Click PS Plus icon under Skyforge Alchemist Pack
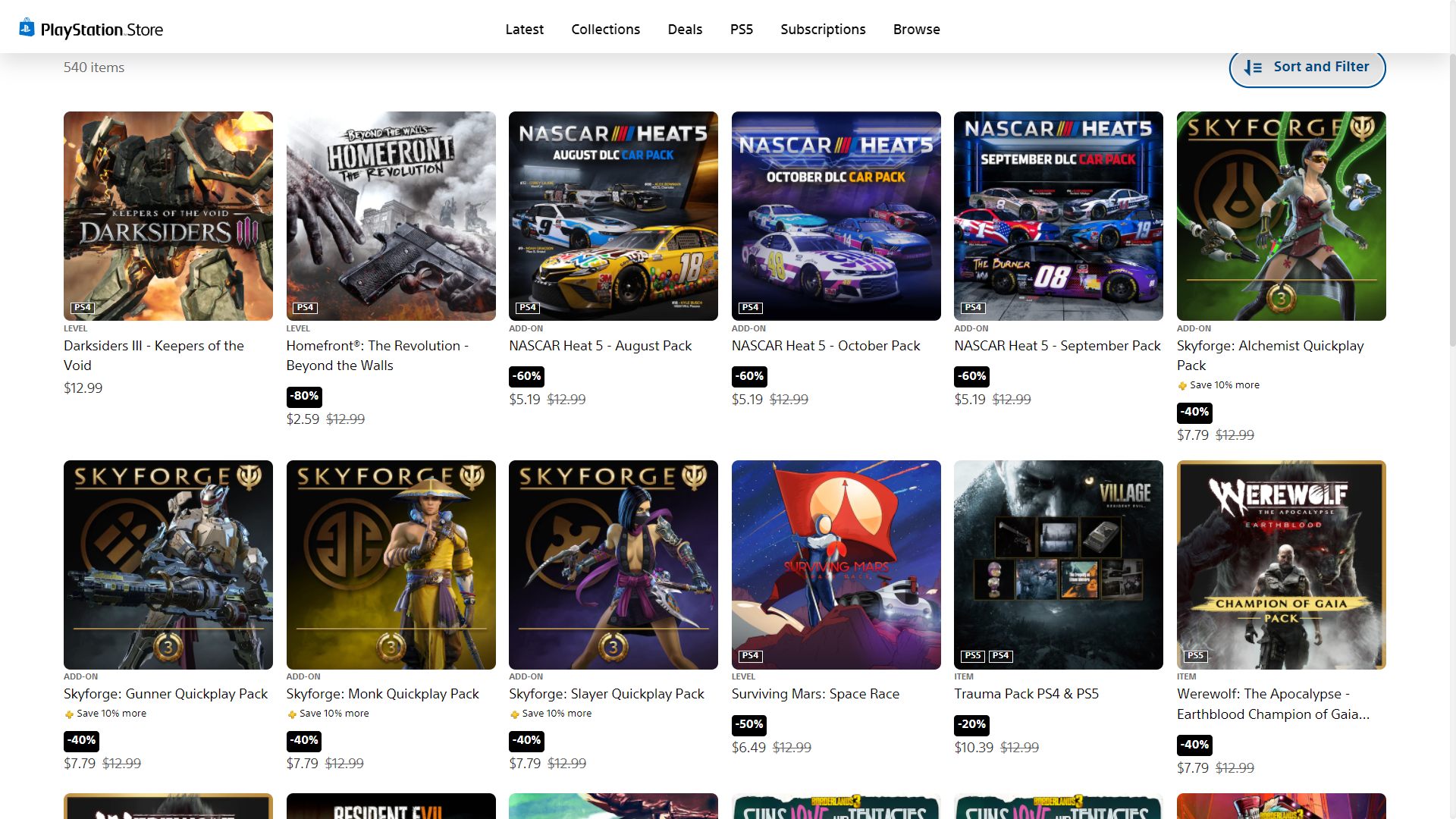The image size is (1456, 819). tap(1182, 386)
